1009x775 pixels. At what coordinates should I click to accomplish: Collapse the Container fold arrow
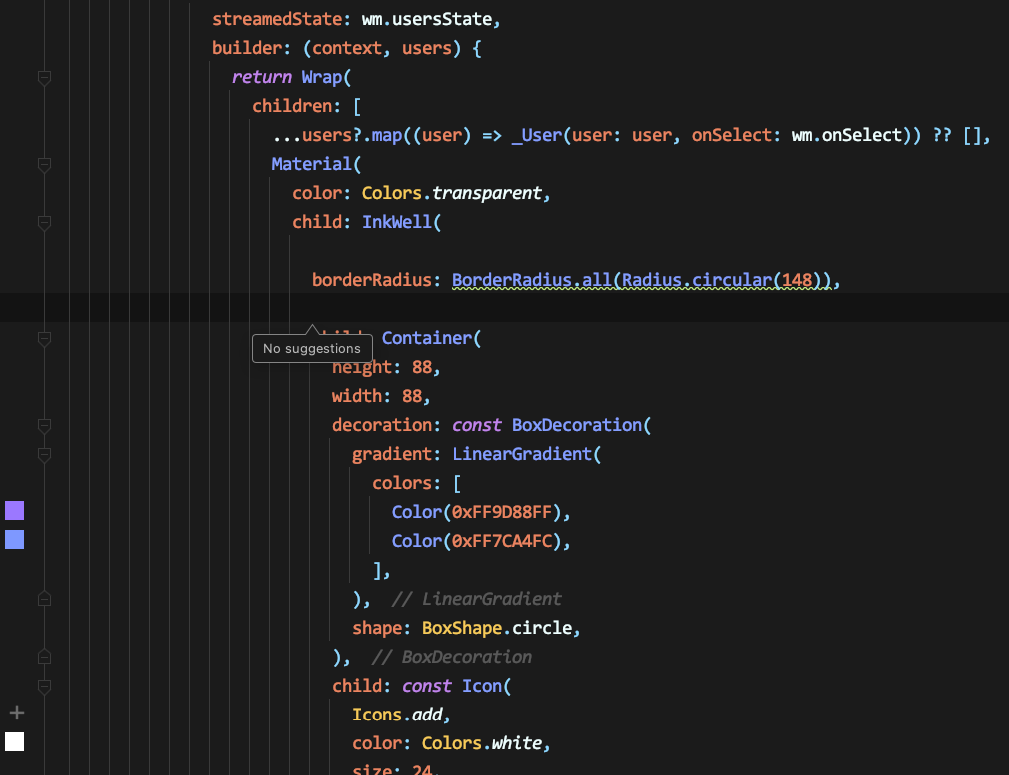[44, 339]
